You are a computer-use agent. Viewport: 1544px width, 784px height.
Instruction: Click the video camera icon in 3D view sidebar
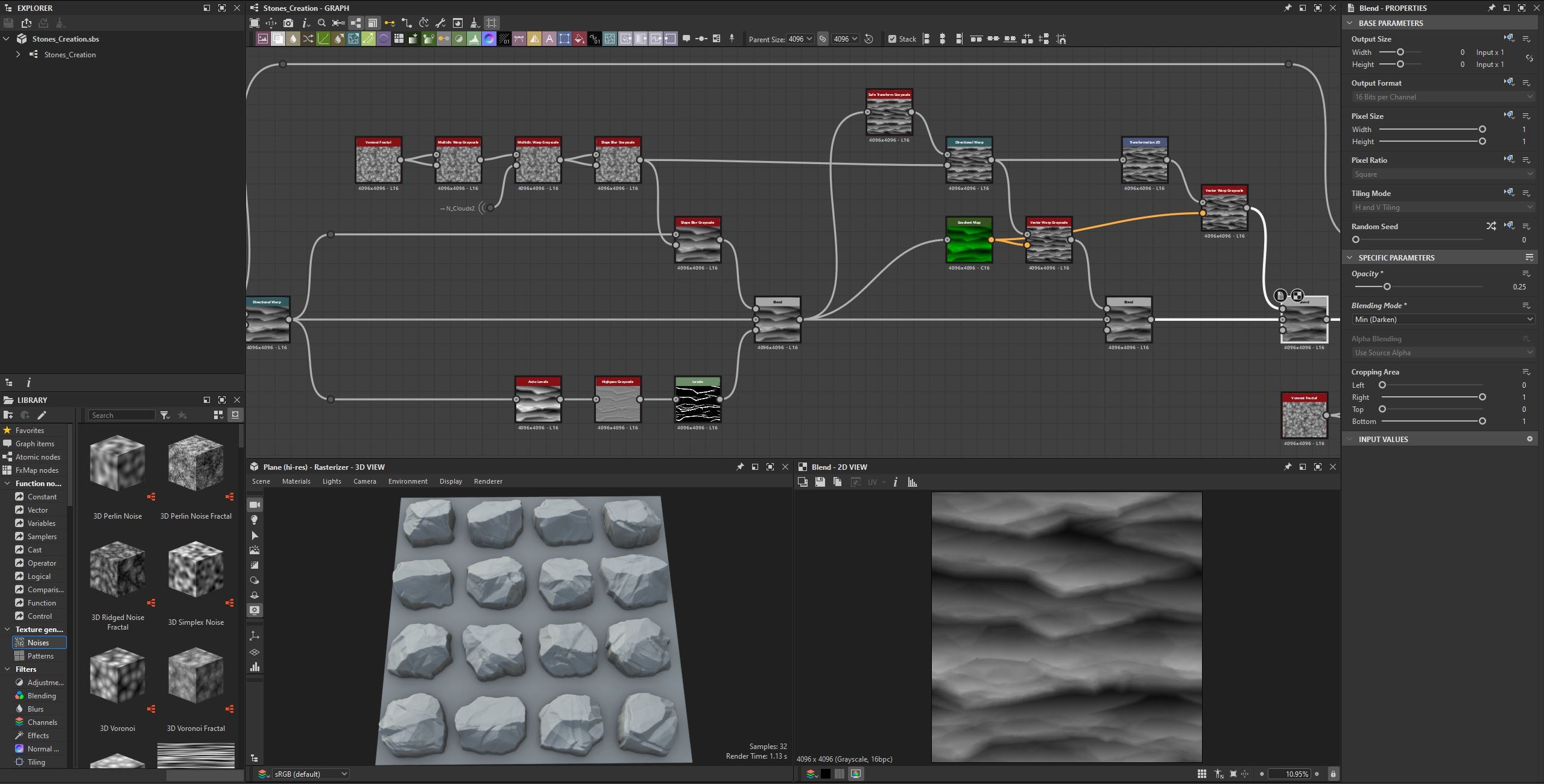click(x=255, y=505)
